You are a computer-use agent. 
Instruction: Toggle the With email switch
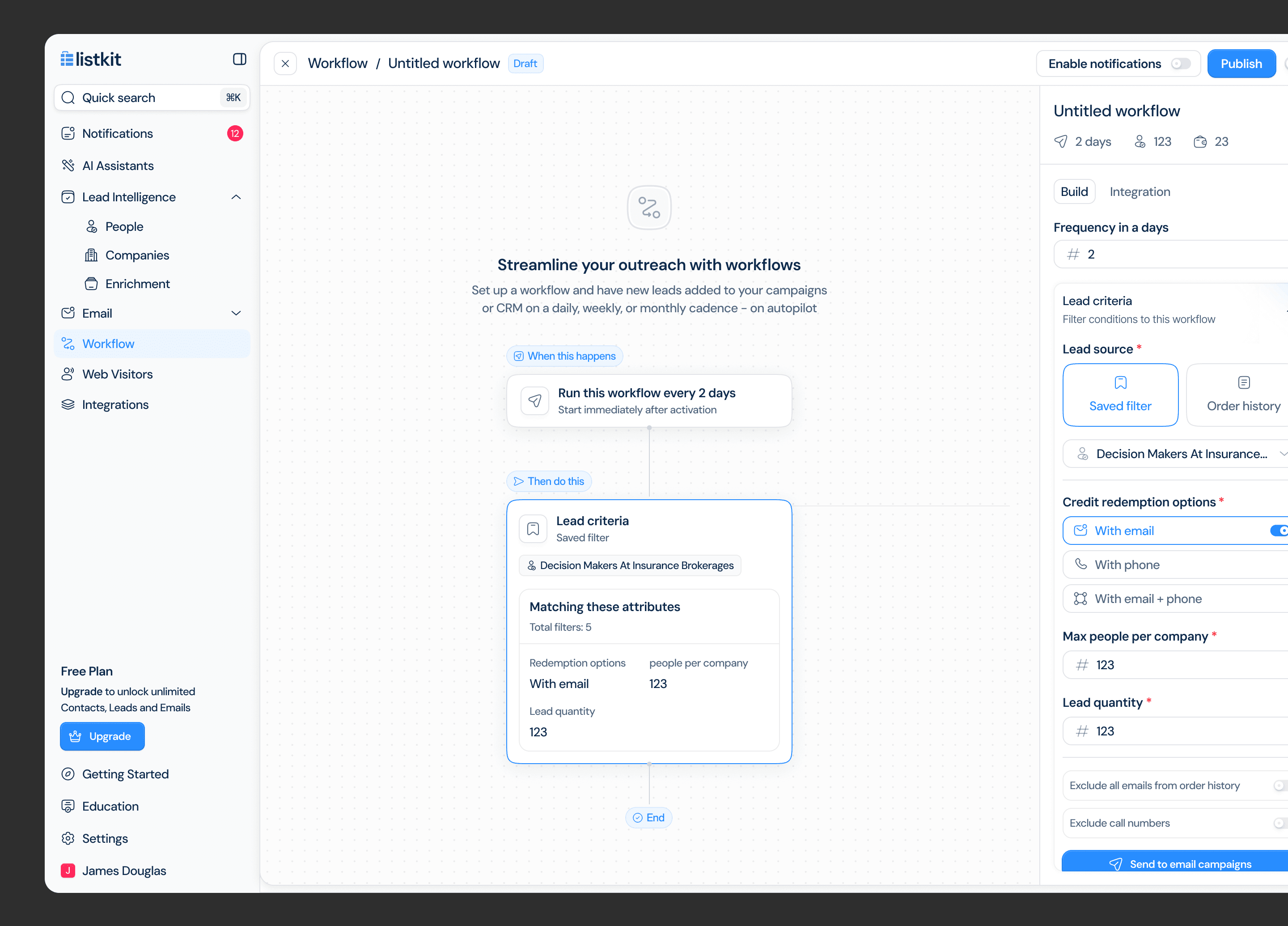click(x=1279, y=530)
